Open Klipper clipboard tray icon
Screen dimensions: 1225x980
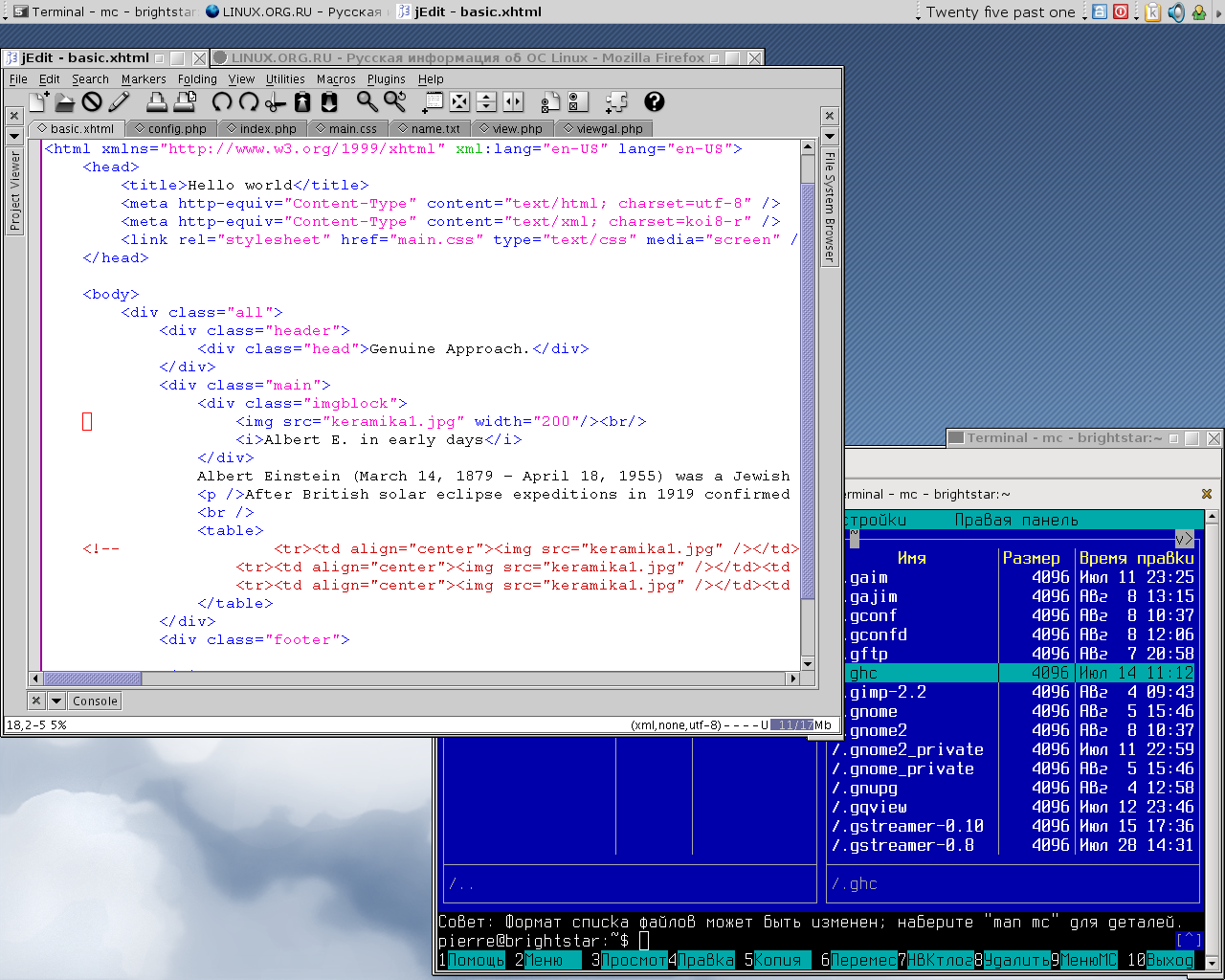click(x=1153, y=11)
